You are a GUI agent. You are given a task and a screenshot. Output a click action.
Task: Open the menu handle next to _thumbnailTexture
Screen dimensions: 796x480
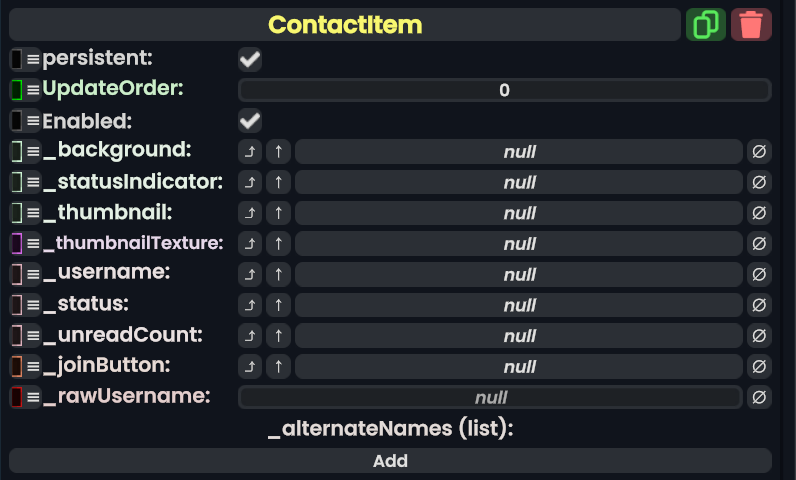point(33,244)
